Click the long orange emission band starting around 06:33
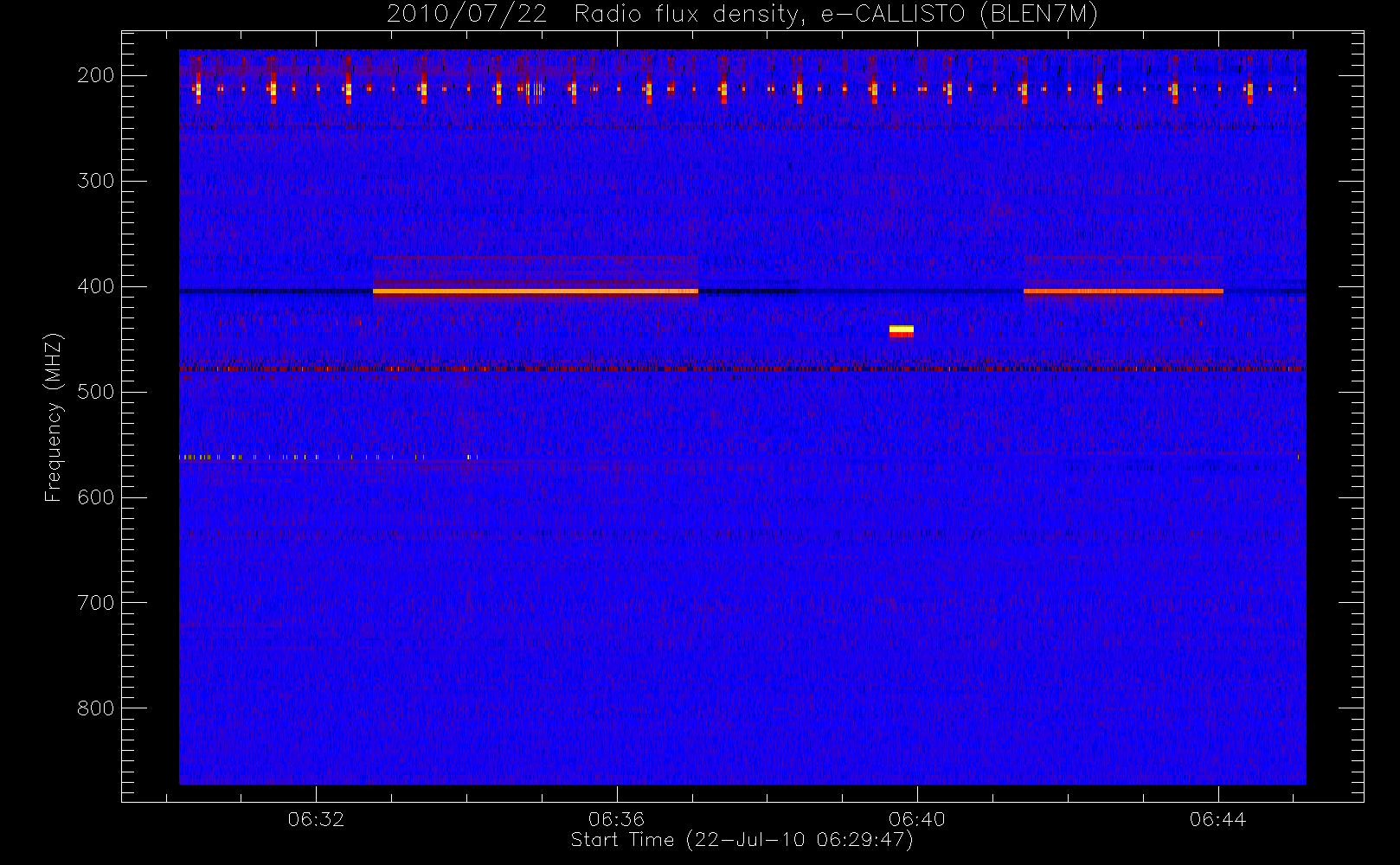 coord(536,292)
